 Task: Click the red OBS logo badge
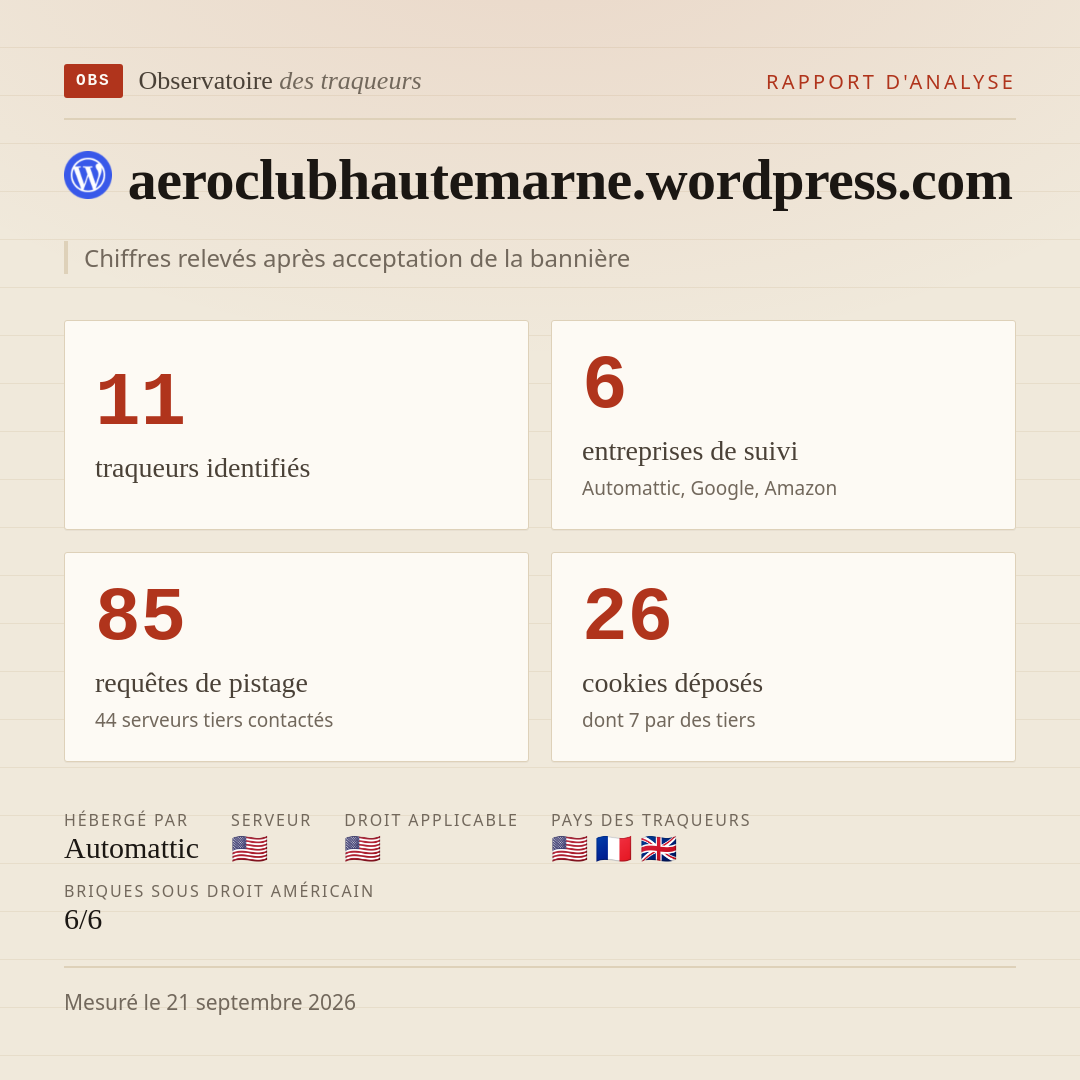(x=93, y=81)
